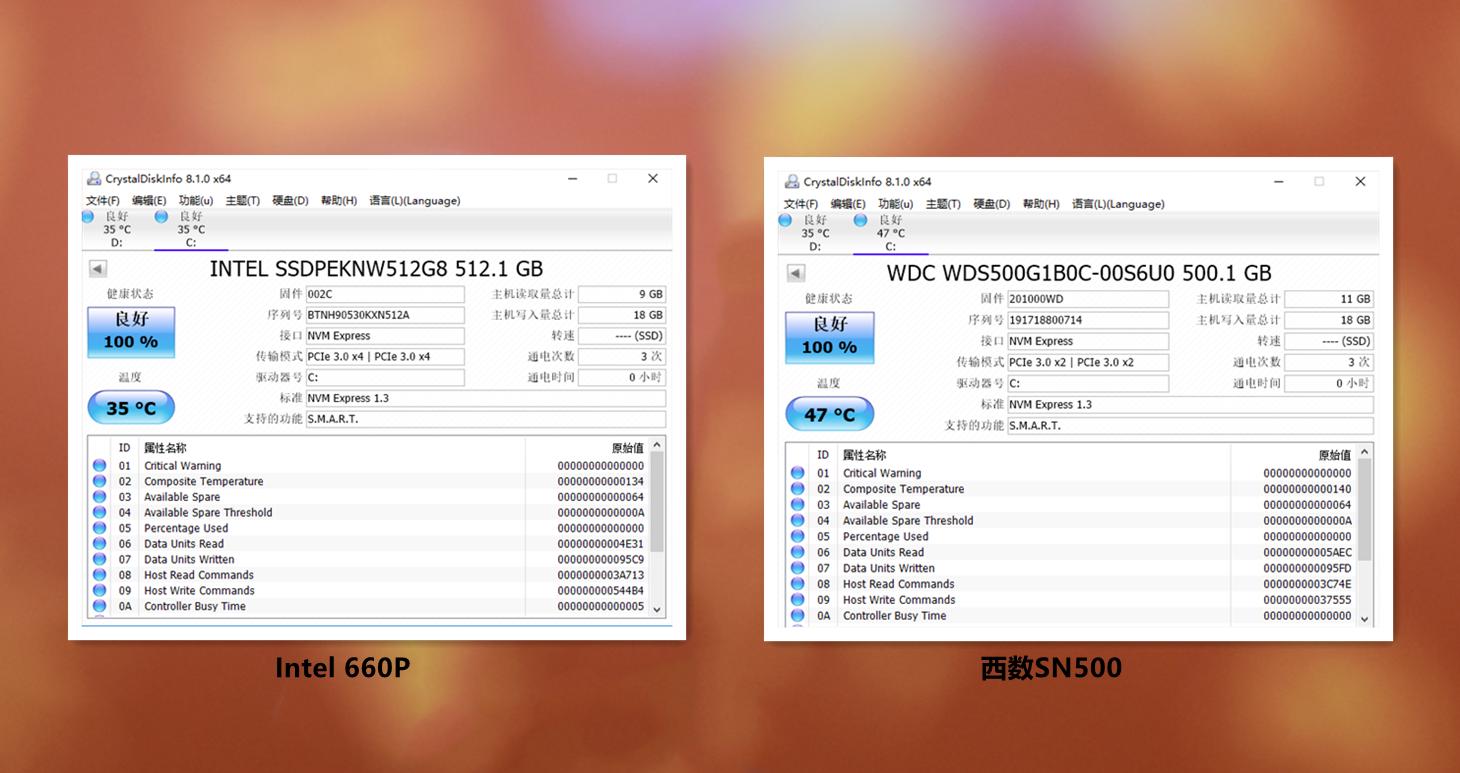Image resolution: width=1460 pixels, height=773 pixels.
Task: Click firmware field 201000WD in WDC window
Action: pos(1087,299)
